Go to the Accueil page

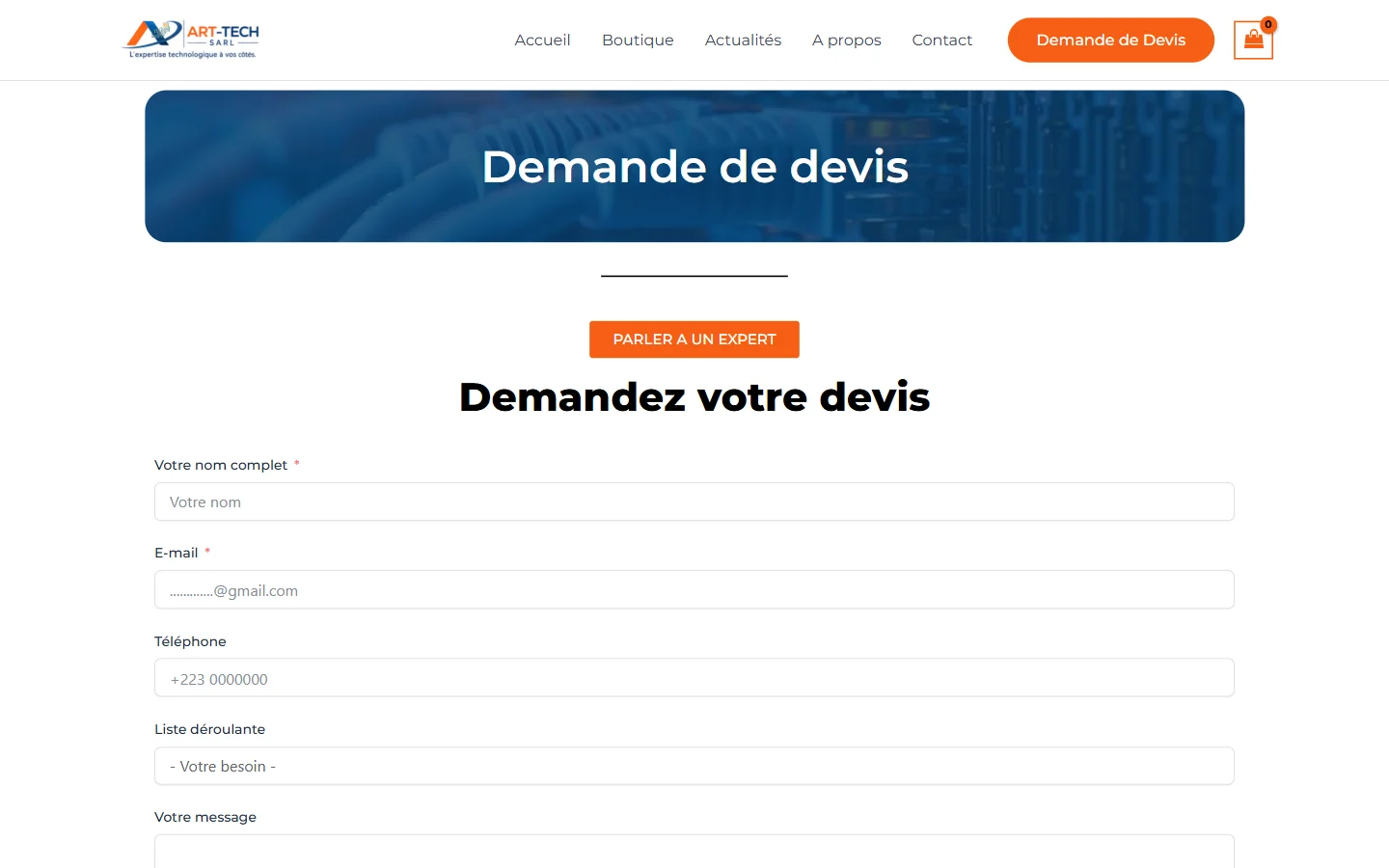pos(542,41)
